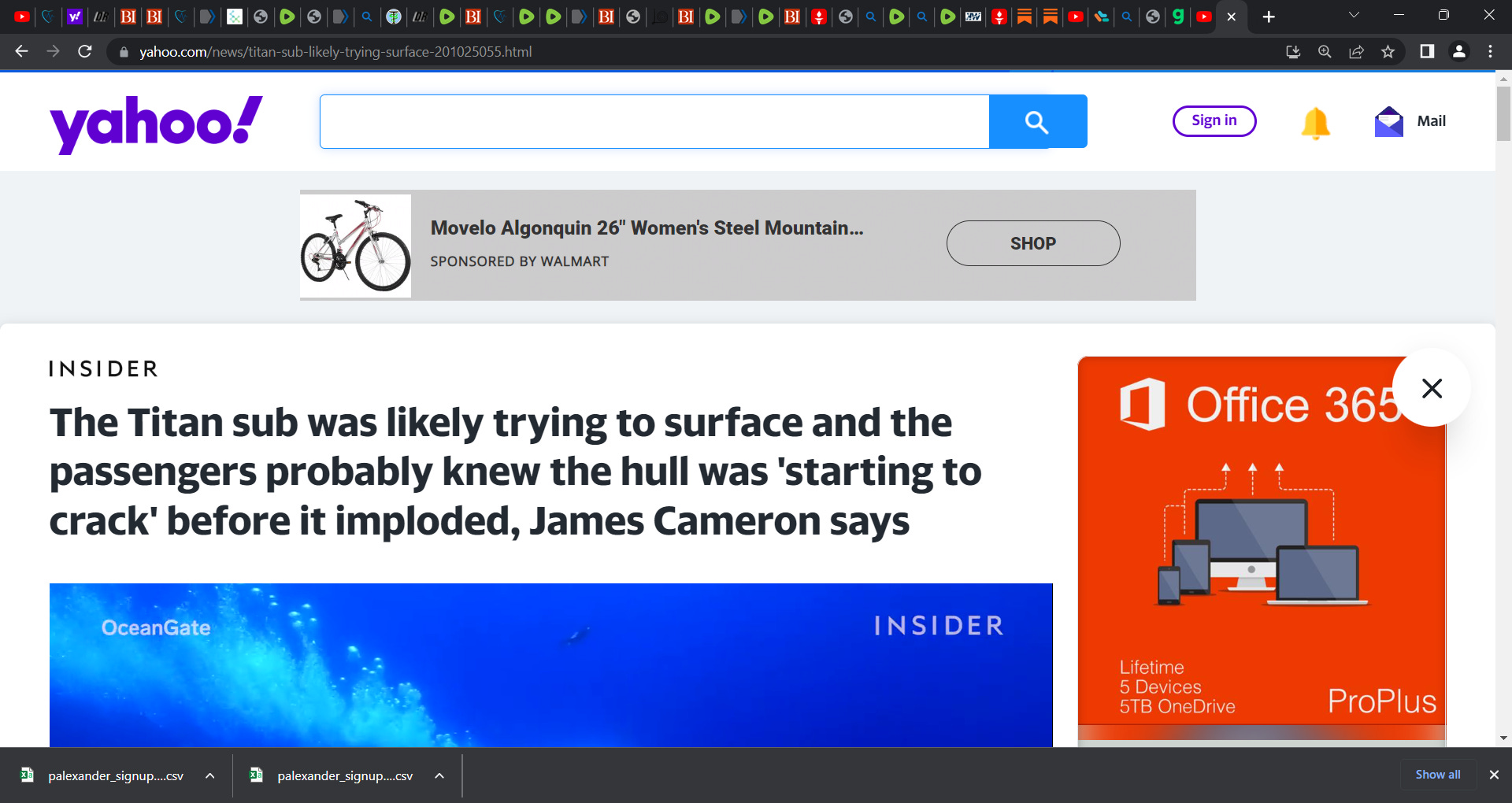
Task: Open the Chrome three-dot menu
Action: [x=1490, y=51]
